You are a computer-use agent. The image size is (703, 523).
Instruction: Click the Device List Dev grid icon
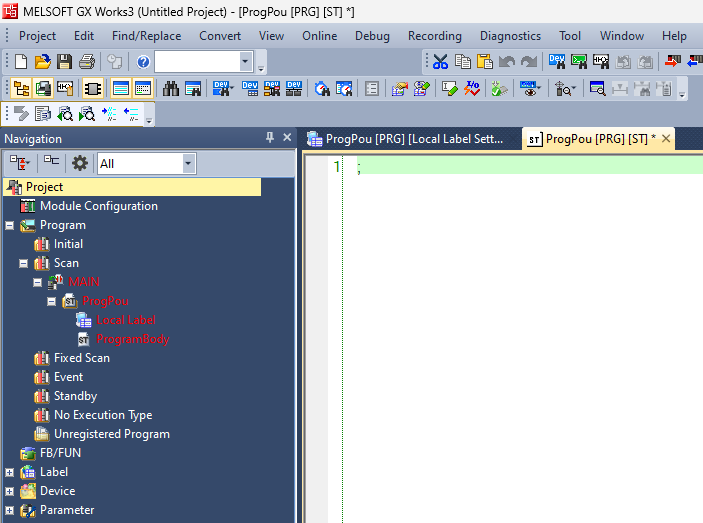(249, 88)
